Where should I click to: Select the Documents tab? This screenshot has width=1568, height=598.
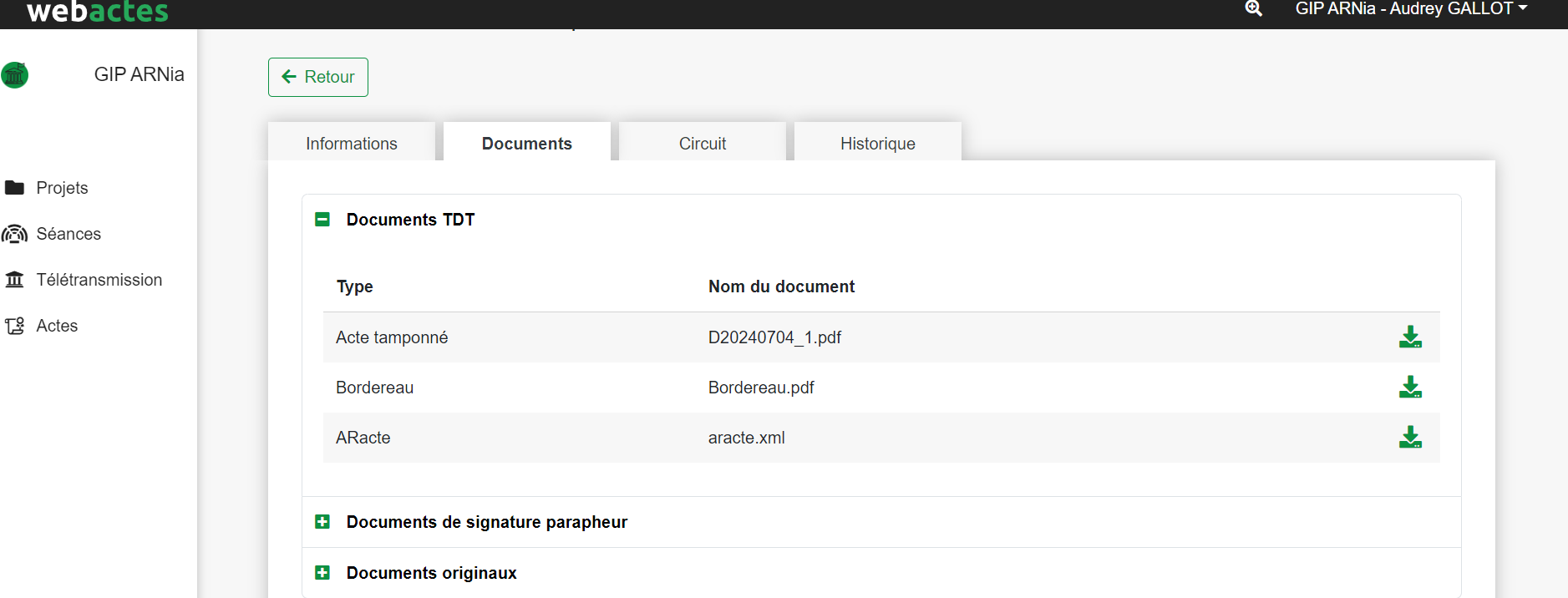point(526,144)
